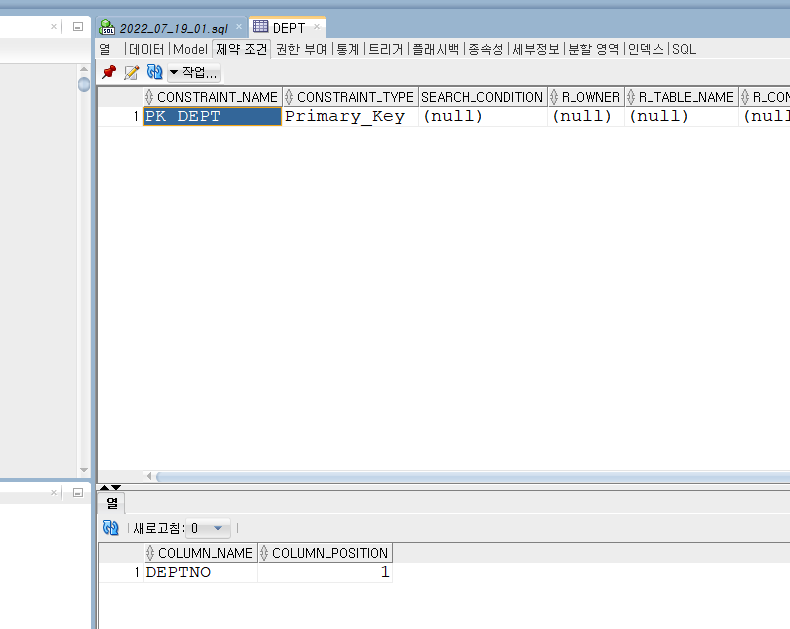Click refresh icon in the lower 열 panel
Viewport: 790px width, 629px height.
110,528
